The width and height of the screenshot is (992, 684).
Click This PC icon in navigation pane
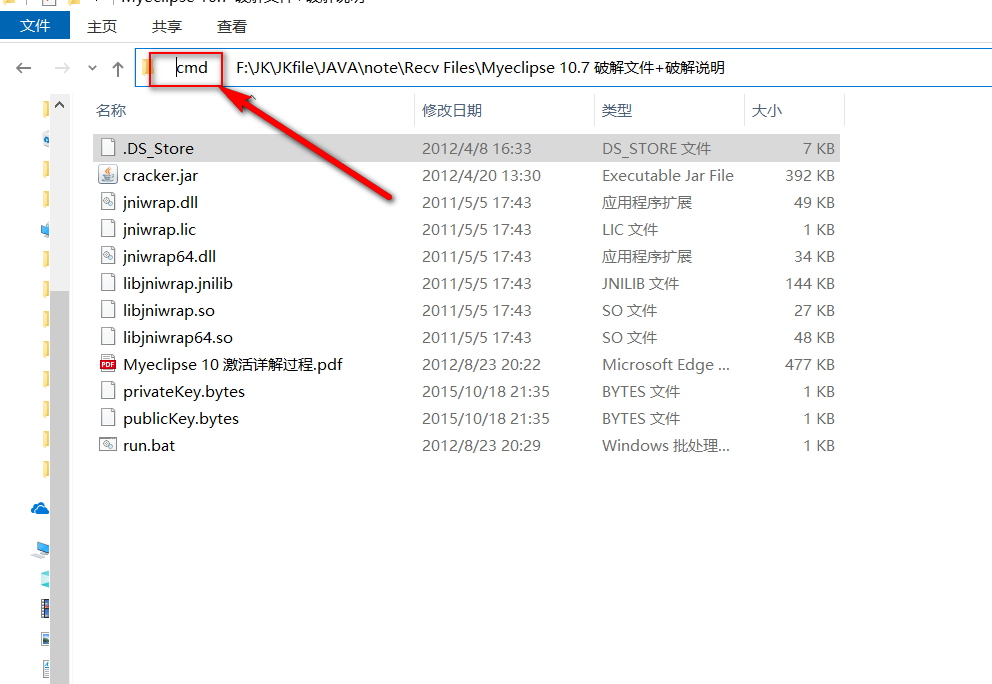tap(42, 549)
